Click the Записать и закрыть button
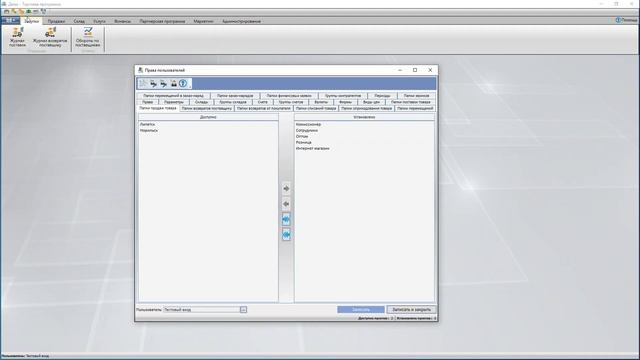Image resolution: width=640 pixels, height=360 pixels. [411, 310]
